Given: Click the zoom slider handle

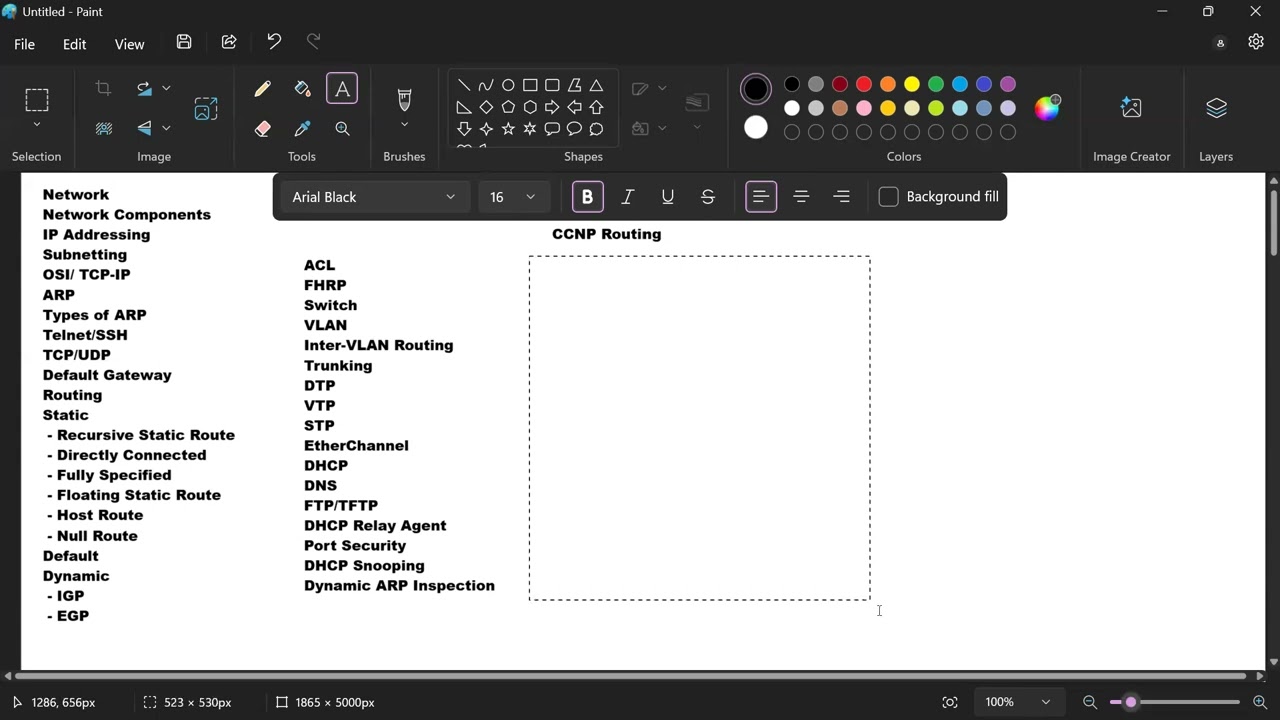Looking at the screenshot, I should click(x=1131, y=703).
